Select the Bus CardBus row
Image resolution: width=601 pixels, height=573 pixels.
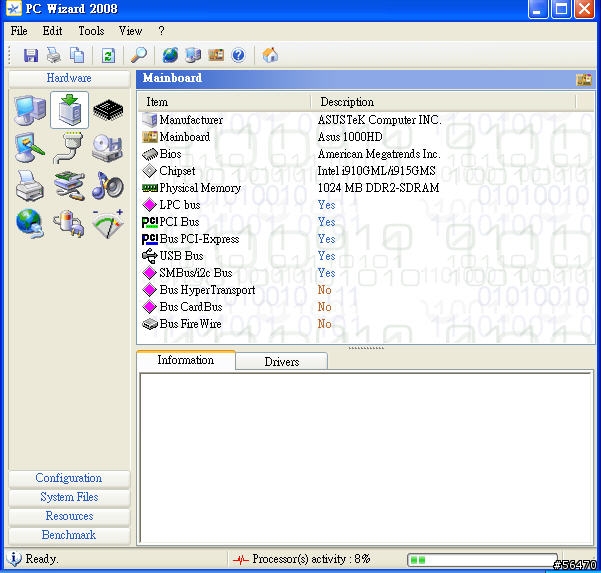pyautogui.click(x=366, y=307)
